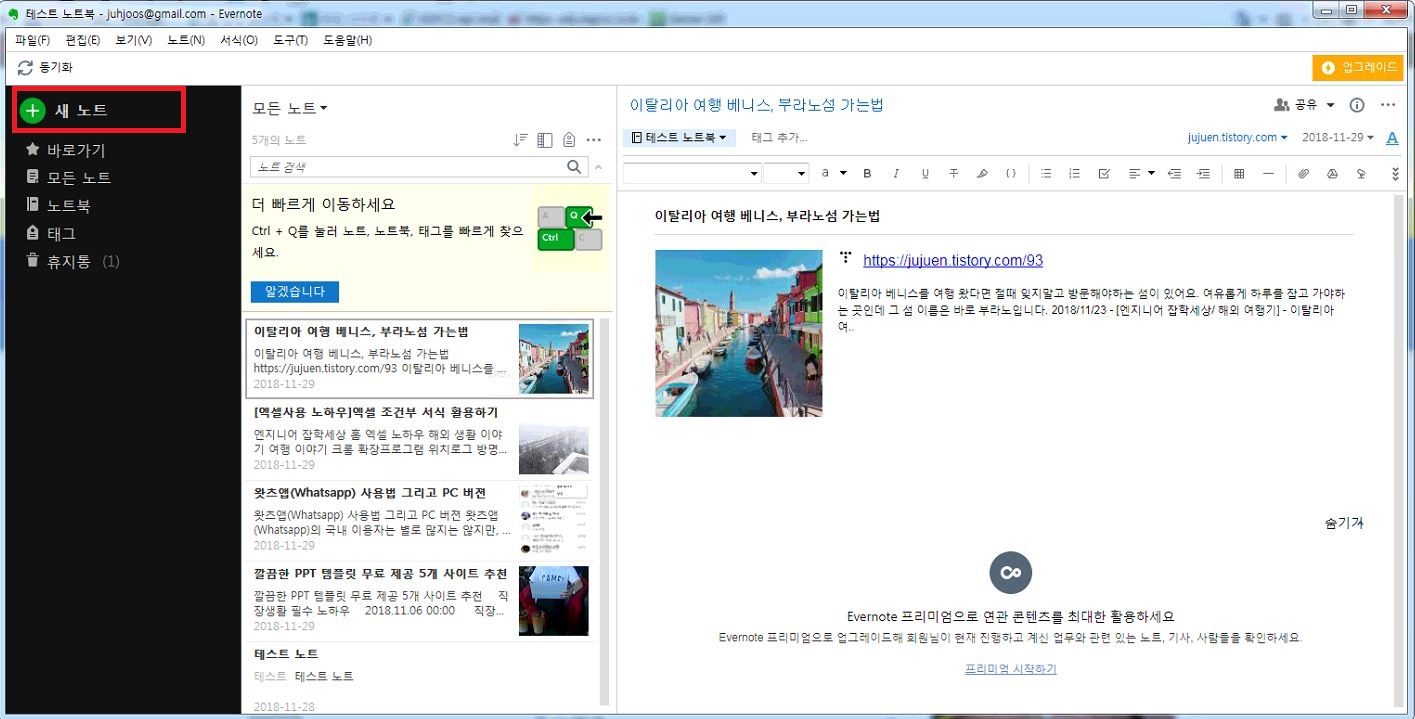Click the sort notes icon in note list
Image resolution: width=1415 pixels, height=719 pixels.
[520, 140]
